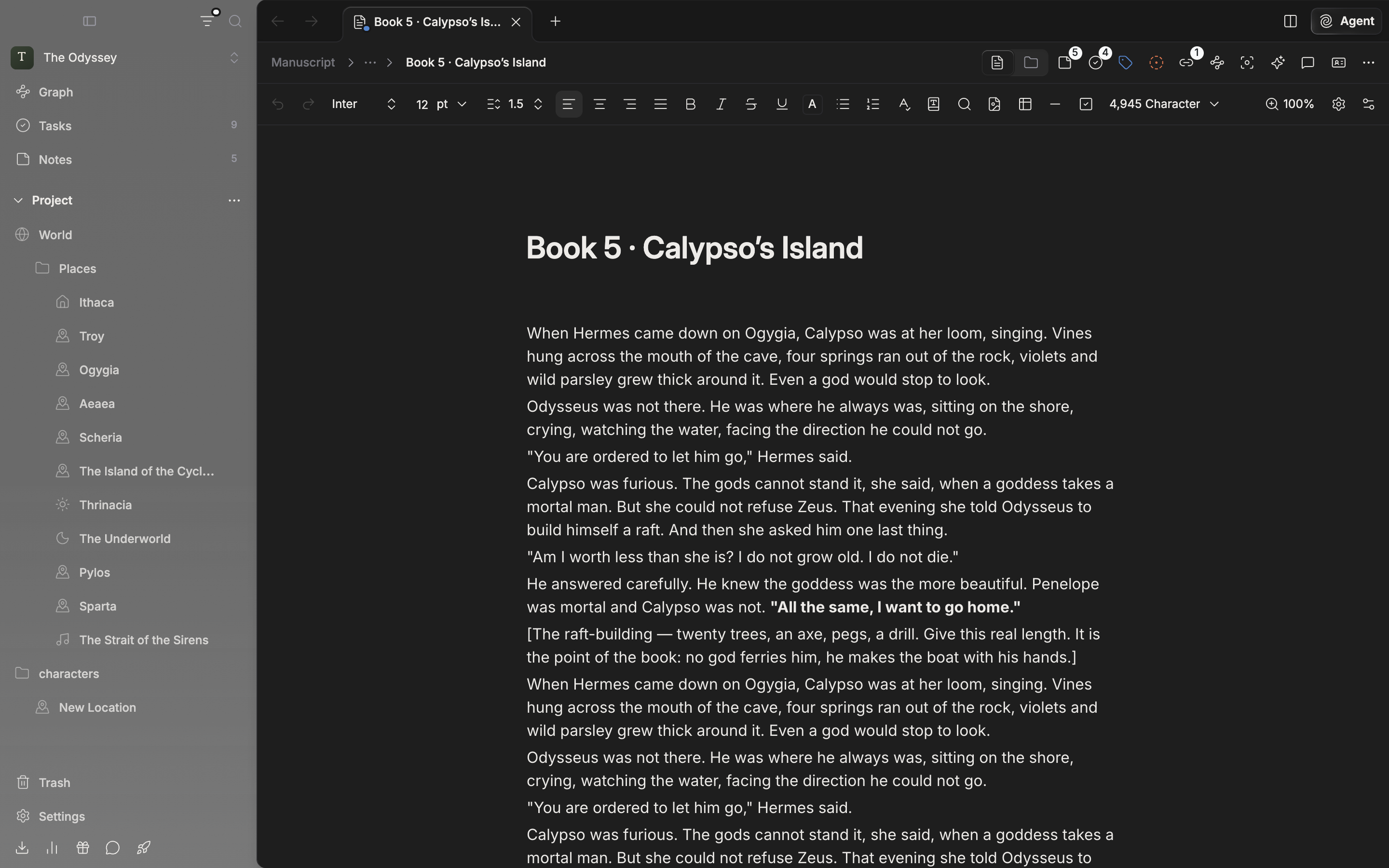Switch to folder view toggle
This screenshot has width=1389, height=868.
coord(1031,63)
